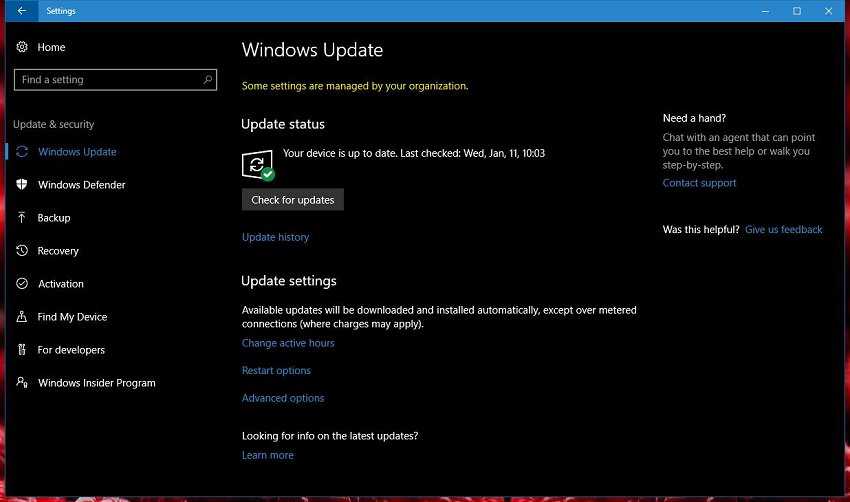Select the Windows Defender shield icon

click(22, 185)
